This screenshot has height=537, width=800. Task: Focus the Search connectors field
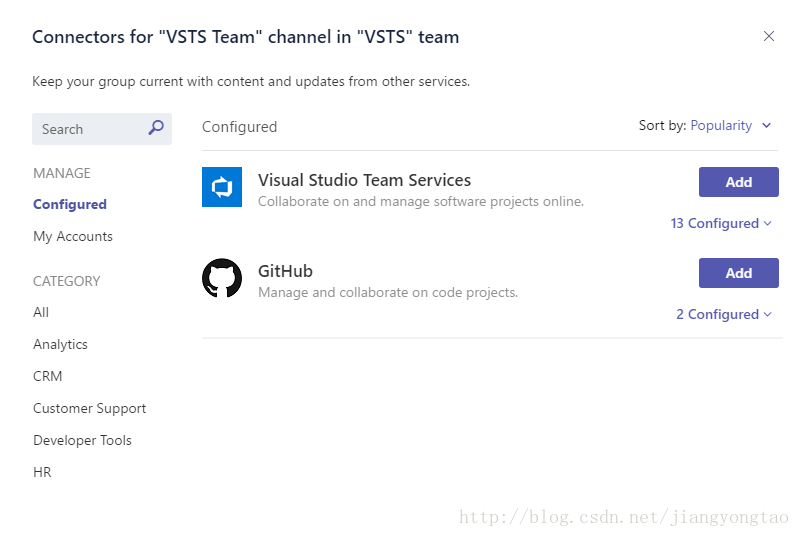tap(102, 129)
